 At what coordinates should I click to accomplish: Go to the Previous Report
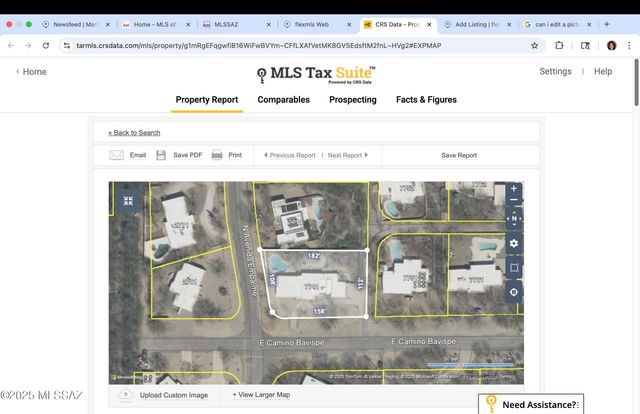[290, 155]
